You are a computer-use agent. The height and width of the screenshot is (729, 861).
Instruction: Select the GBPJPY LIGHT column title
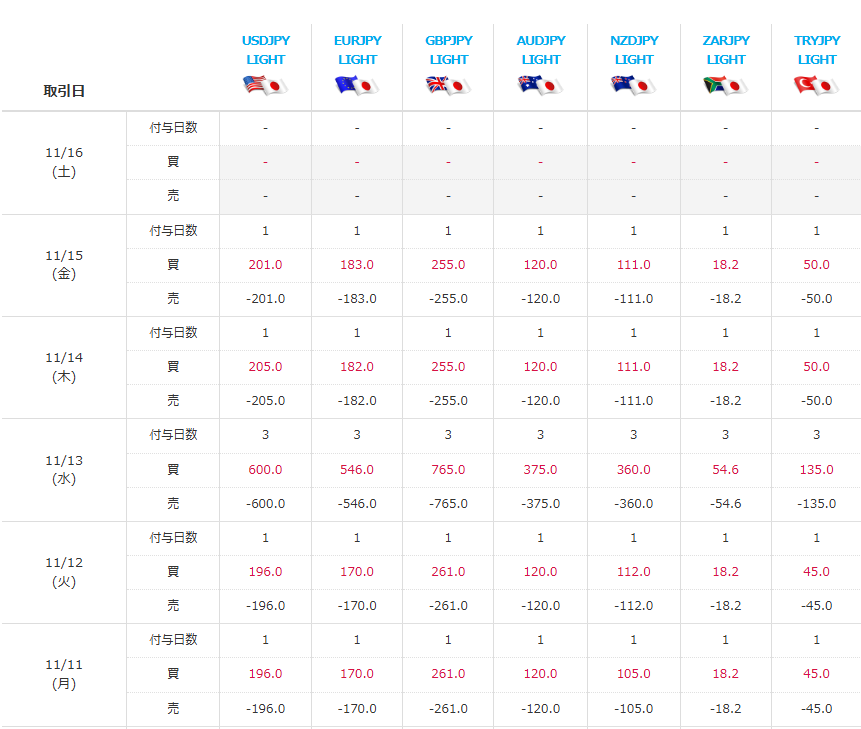448,50
